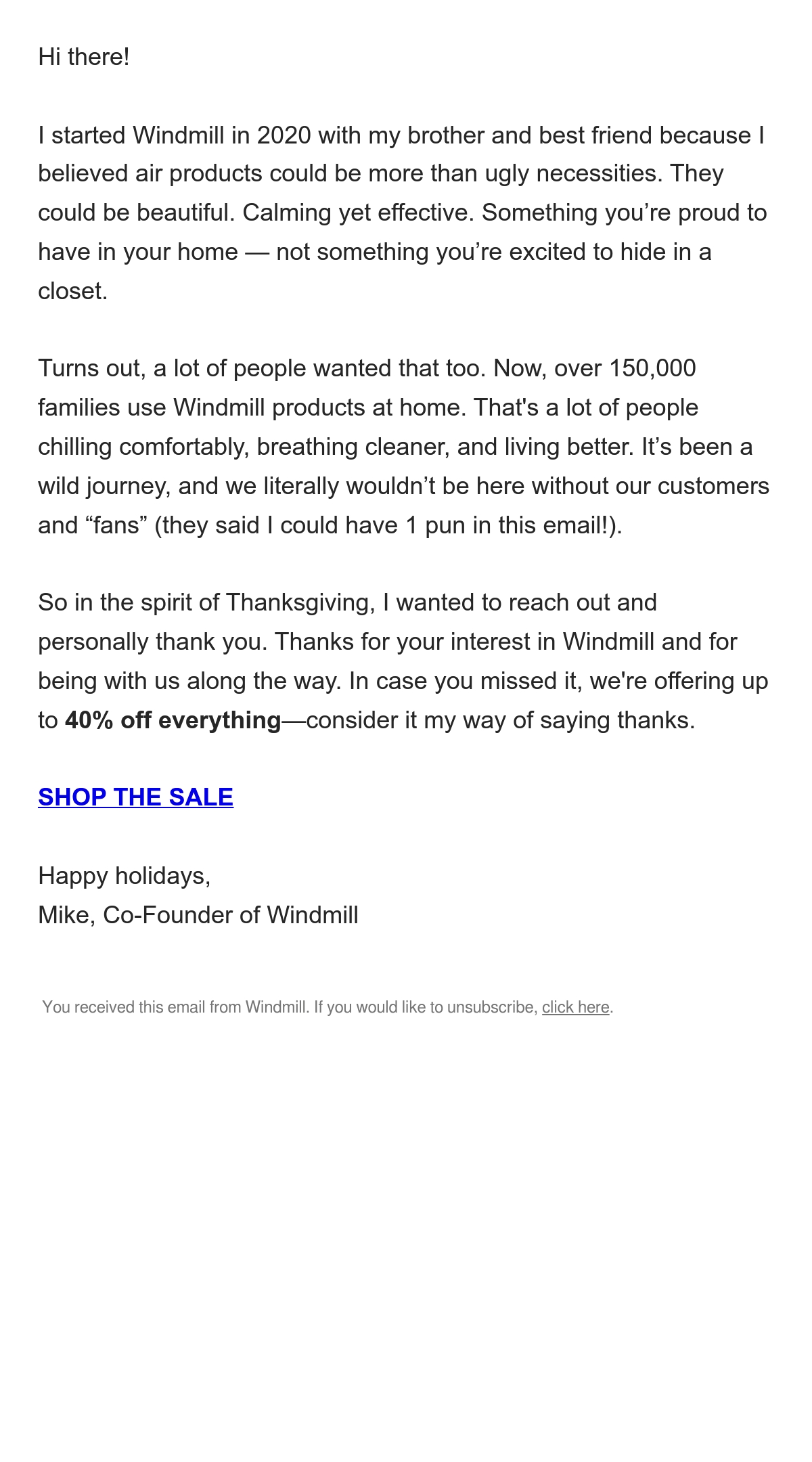Click the line starting 'So in the spirit of Thanksgiving'
Image resolution: width=812 pixels, height=1462 pixels.
[x=348, y=602]
